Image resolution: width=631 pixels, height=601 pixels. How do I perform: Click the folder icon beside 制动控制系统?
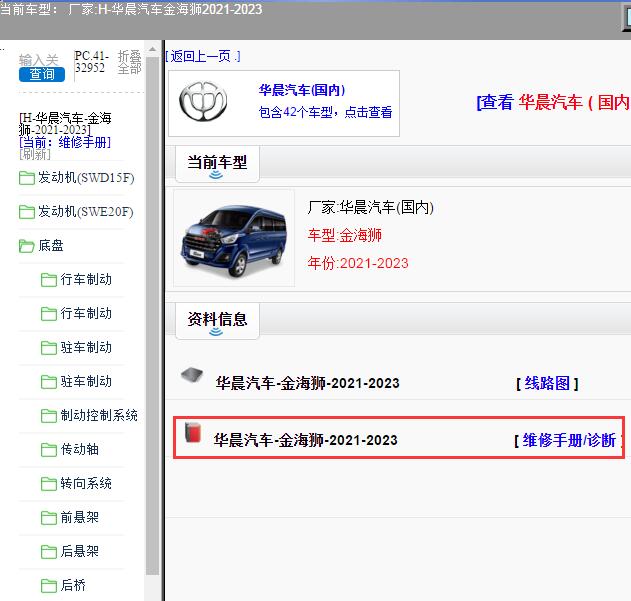[49, 416]
